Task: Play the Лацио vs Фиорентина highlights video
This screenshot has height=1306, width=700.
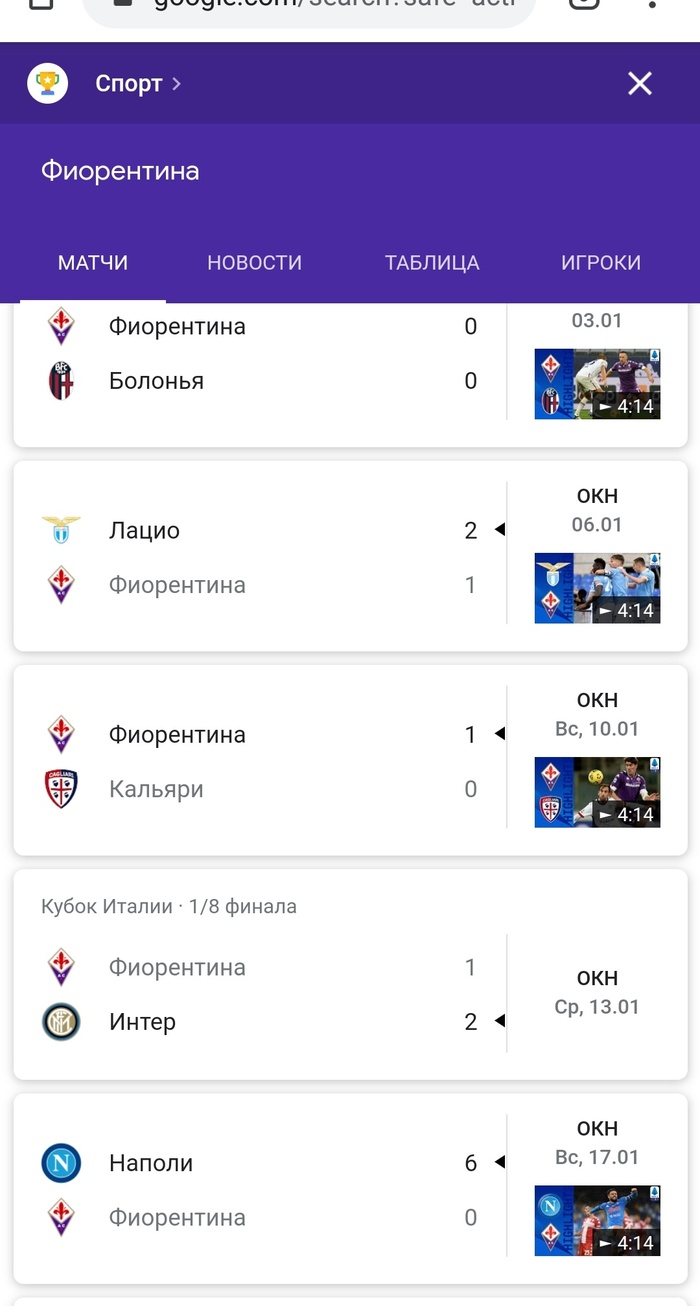Action: point(597,588)
